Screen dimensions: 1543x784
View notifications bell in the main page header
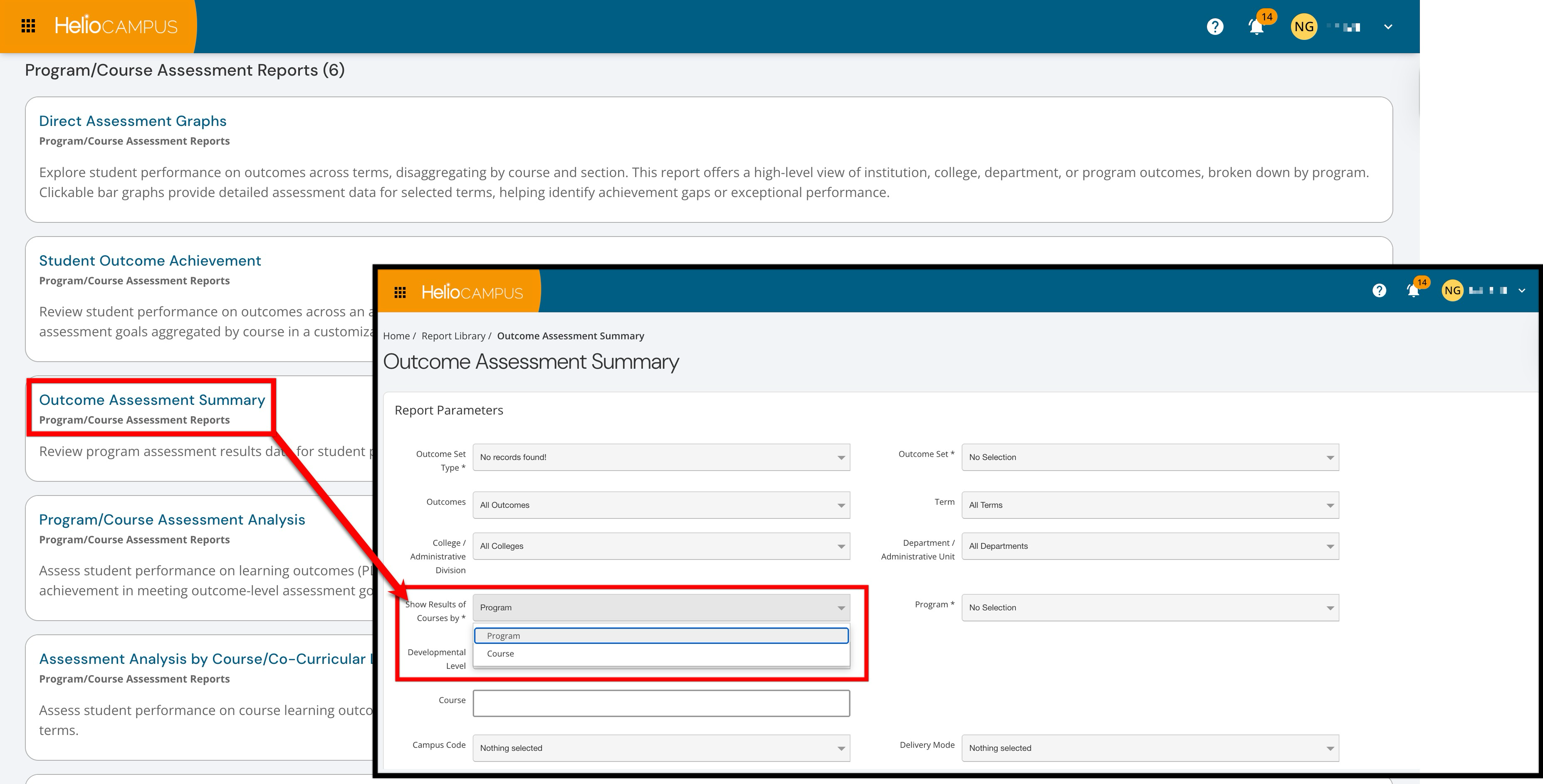[x=1257, y=27]
